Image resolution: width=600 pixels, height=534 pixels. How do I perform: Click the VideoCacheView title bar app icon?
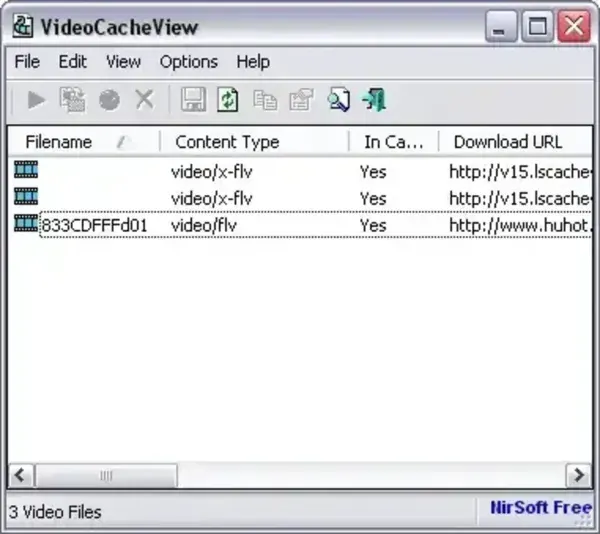[x=23, y=26]
